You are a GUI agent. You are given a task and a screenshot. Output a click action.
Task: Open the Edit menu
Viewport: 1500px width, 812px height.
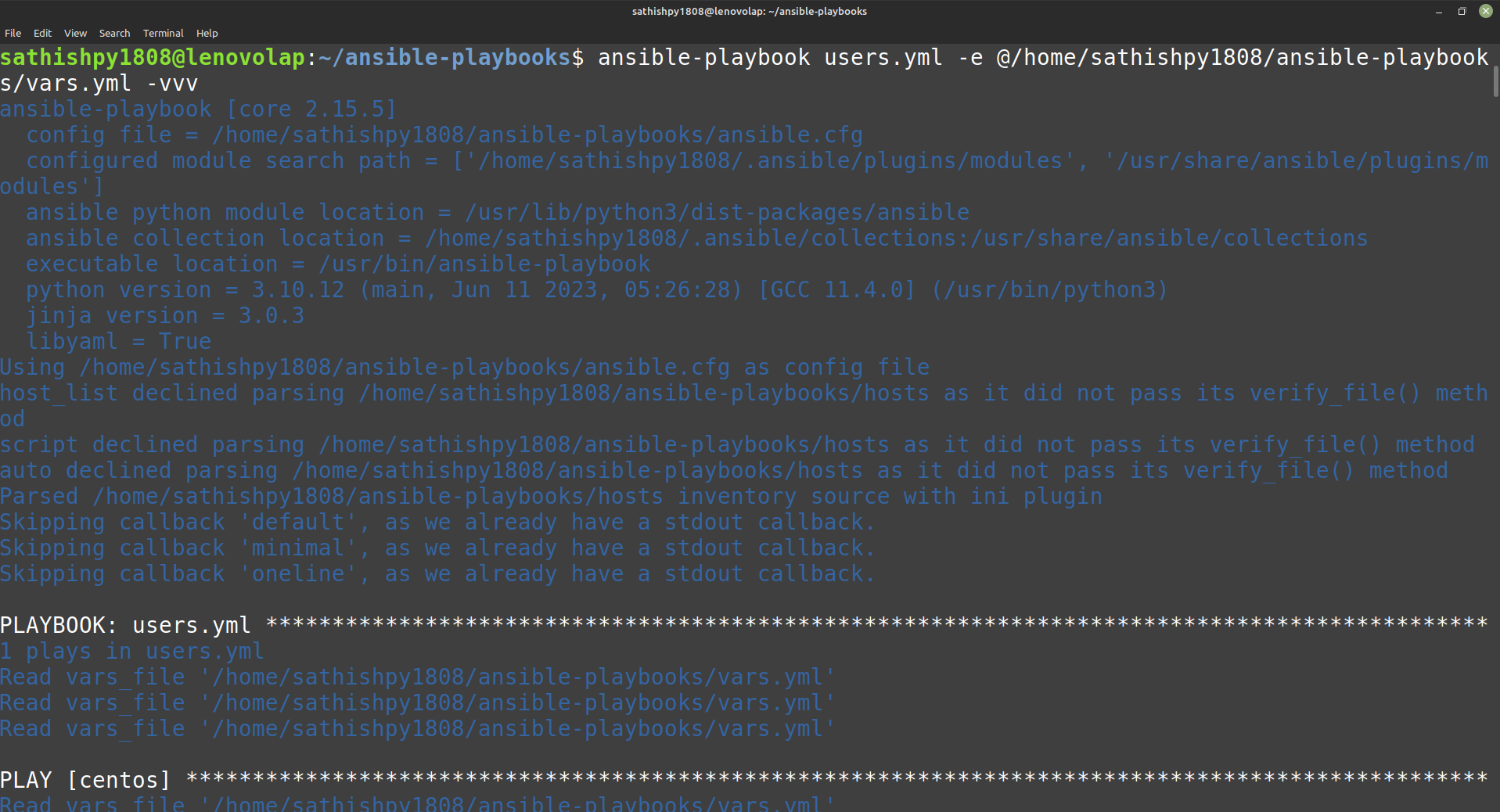[42, 33]
